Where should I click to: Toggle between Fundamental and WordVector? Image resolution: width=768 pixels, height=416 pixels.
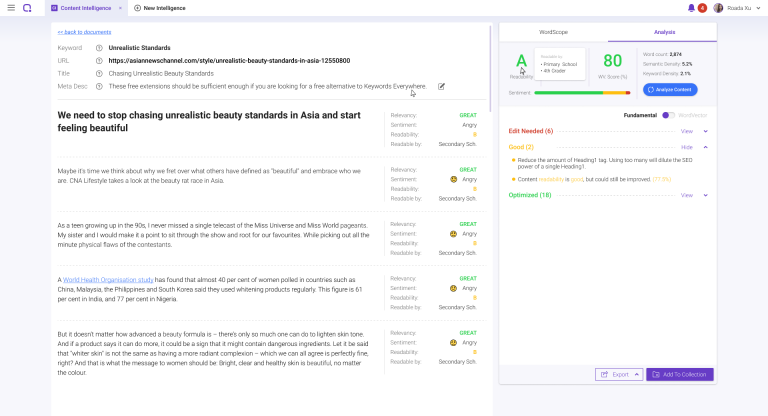click(667, 115)
